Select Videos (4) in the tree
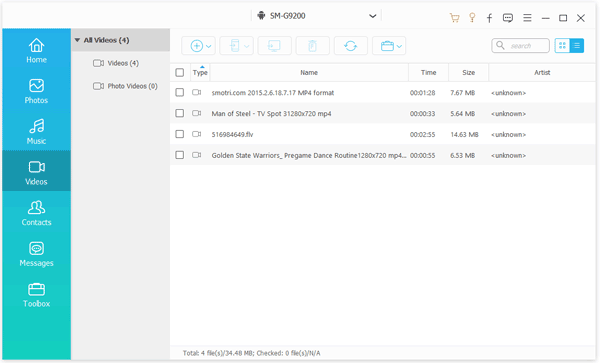 click(123, 63)
